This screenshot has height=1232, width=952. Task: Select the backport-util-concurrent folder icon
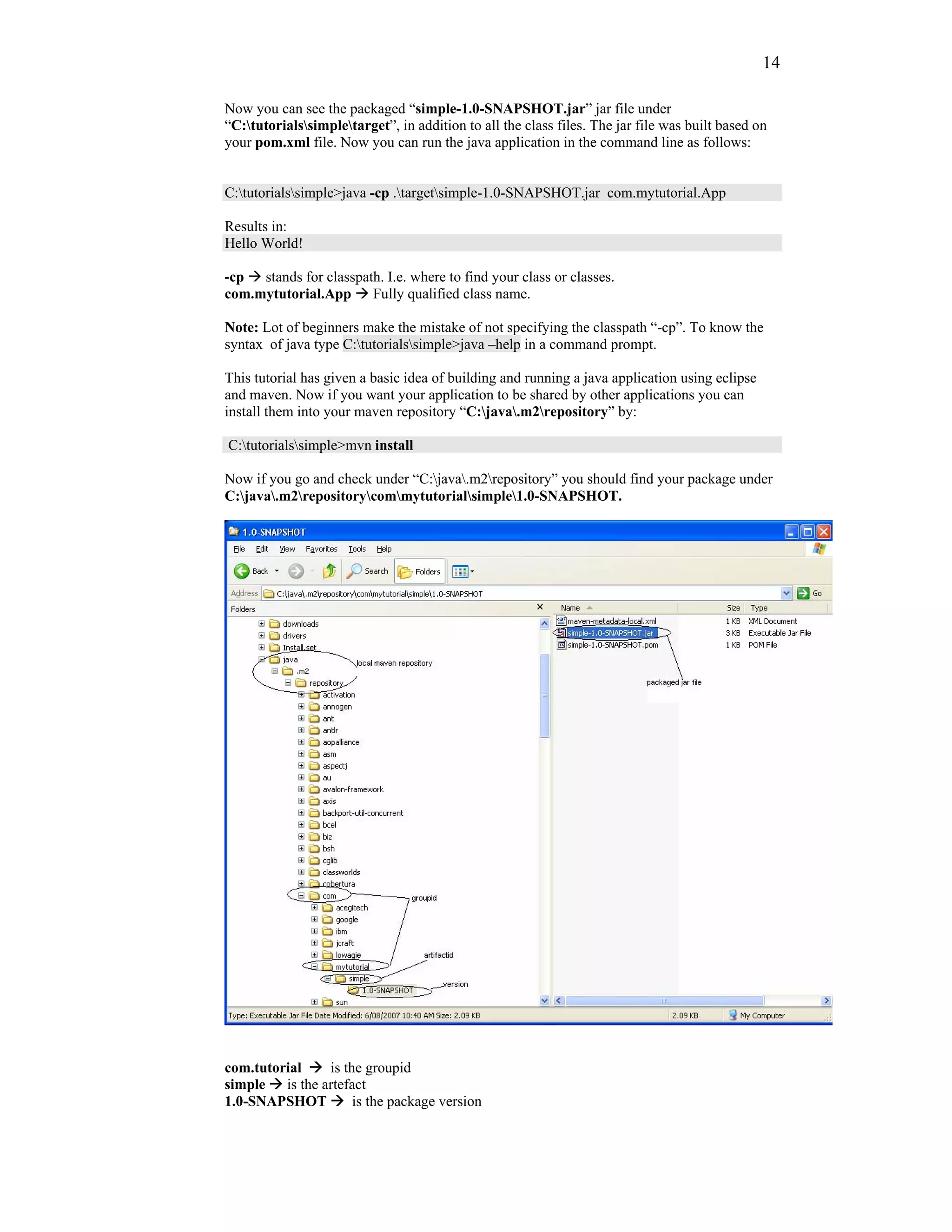point(315,813)
